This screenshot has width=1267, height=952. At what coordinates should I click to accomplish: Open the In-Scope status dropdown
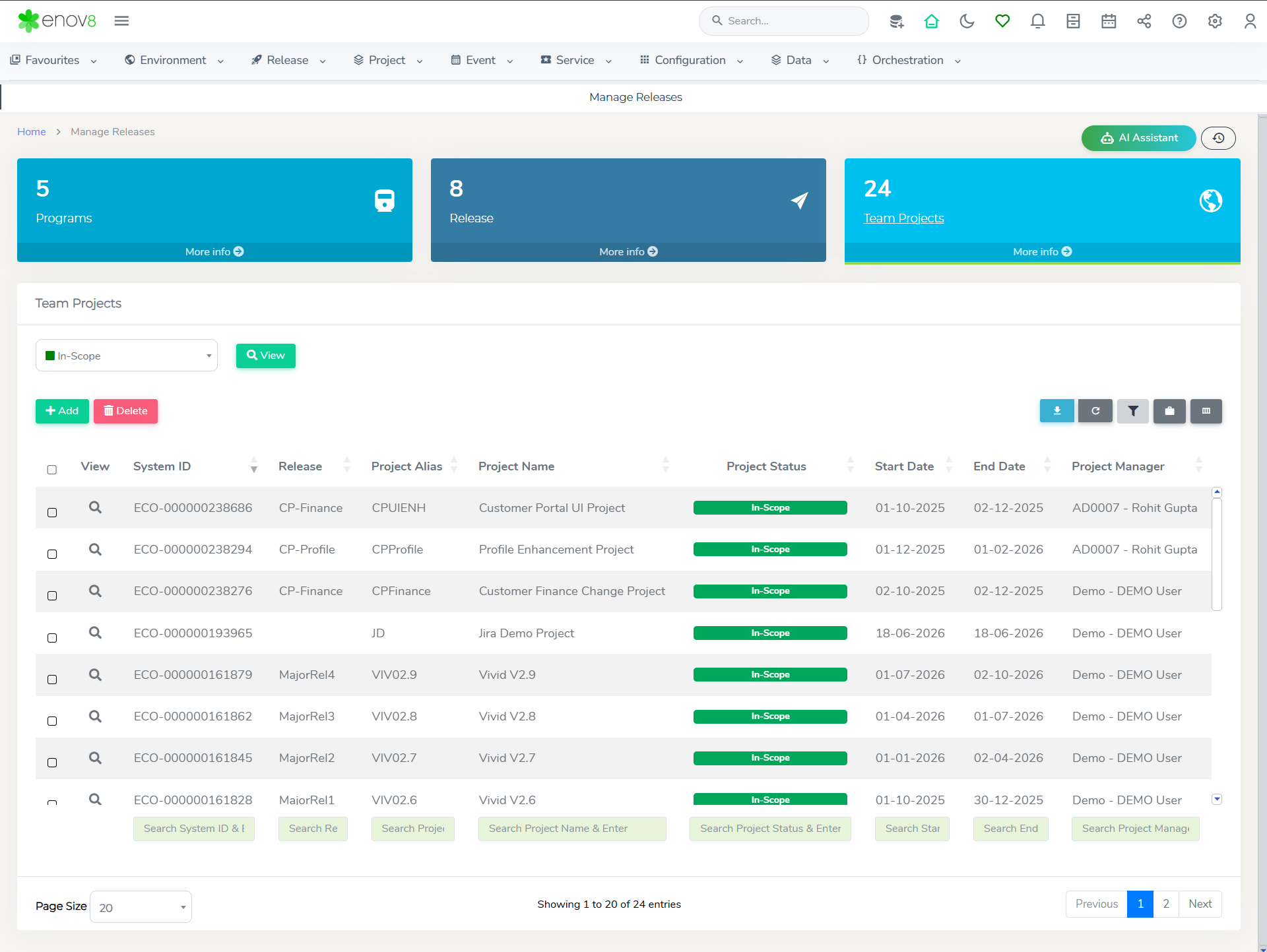tap(127, 356)
